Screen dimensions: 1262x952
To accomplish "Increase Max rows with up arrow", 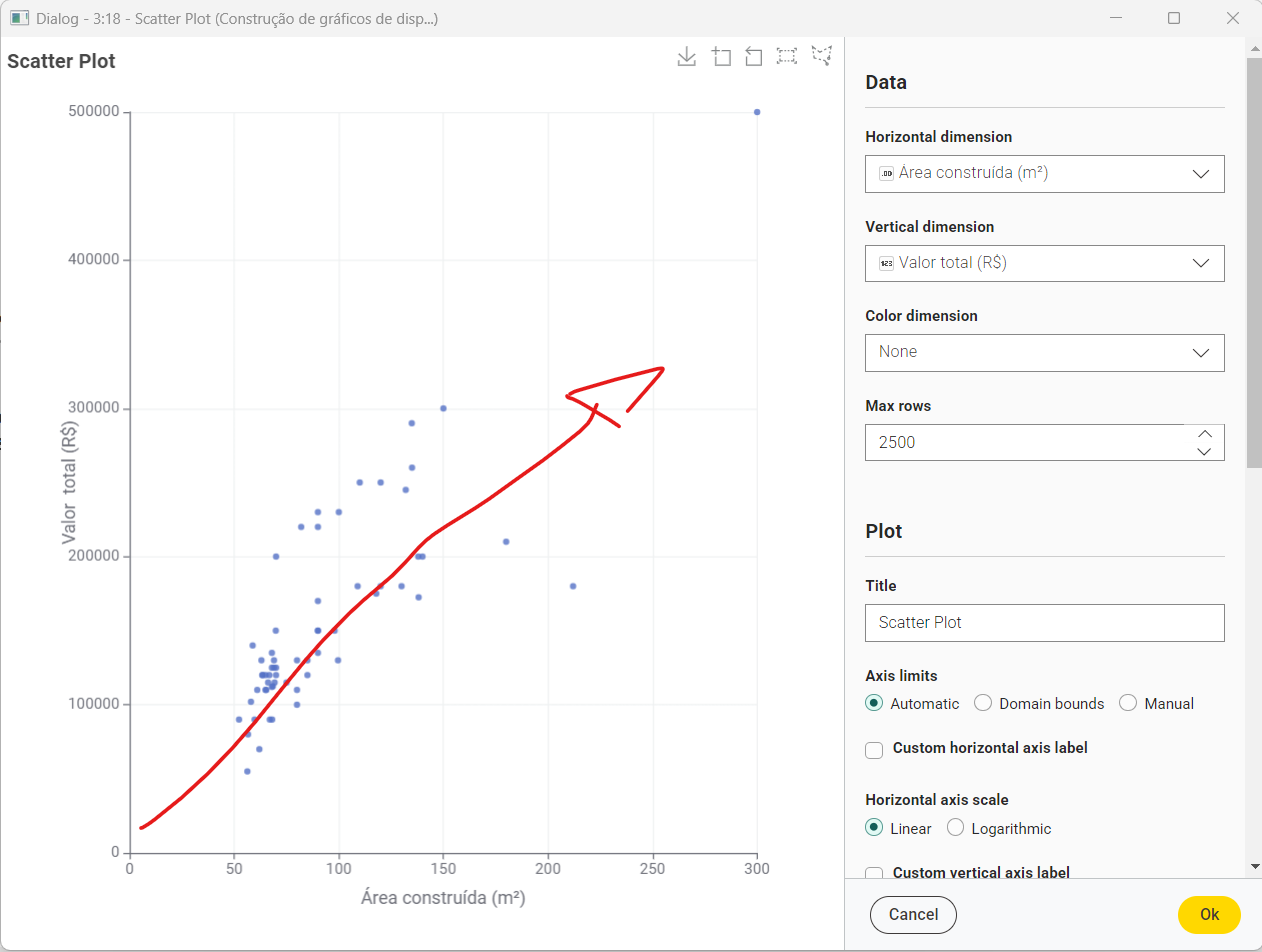I will tap(1205, 433).
